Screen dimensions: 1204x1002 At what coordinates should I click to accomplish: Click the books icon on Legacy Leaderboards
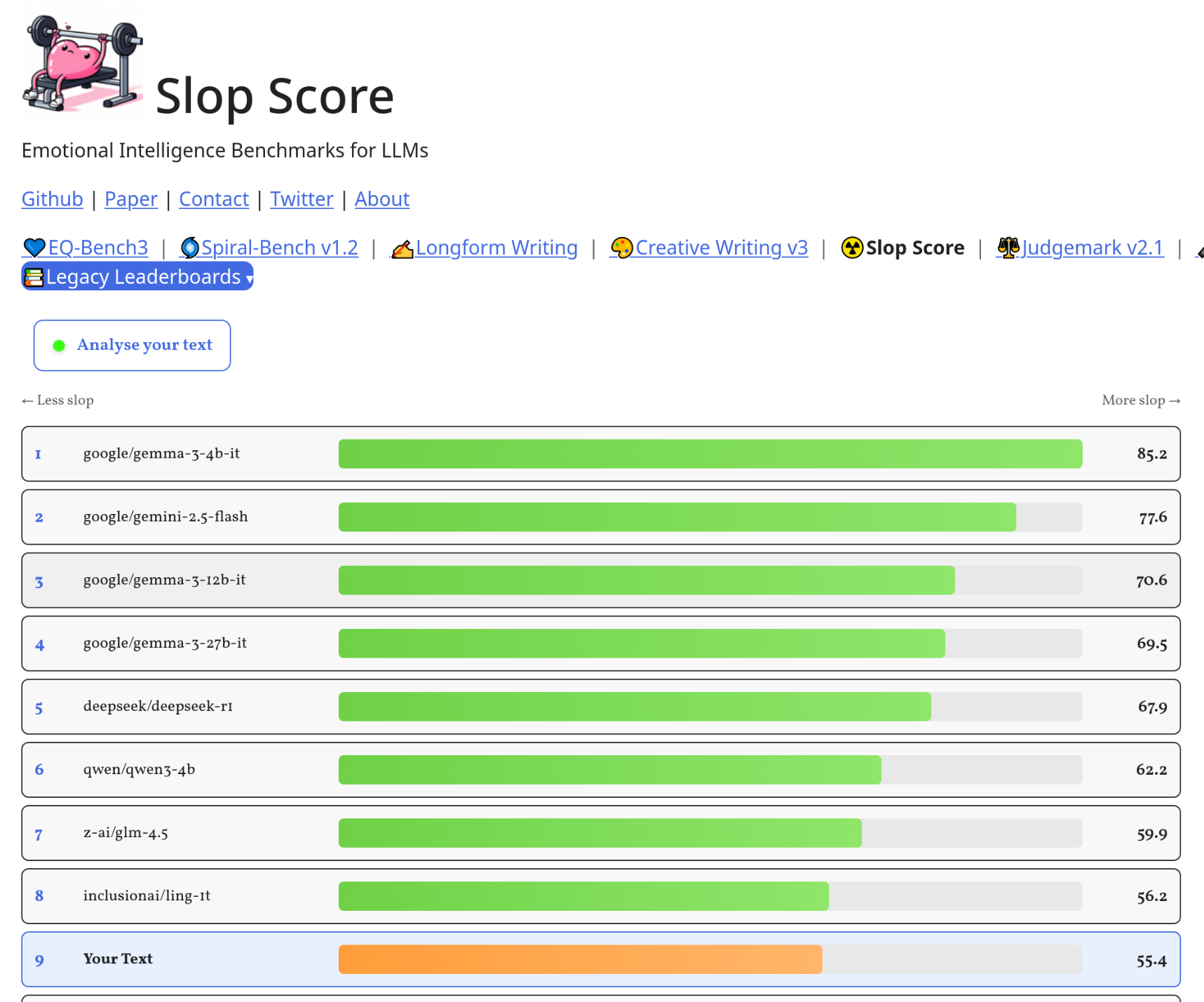click(x=34, y=278)
